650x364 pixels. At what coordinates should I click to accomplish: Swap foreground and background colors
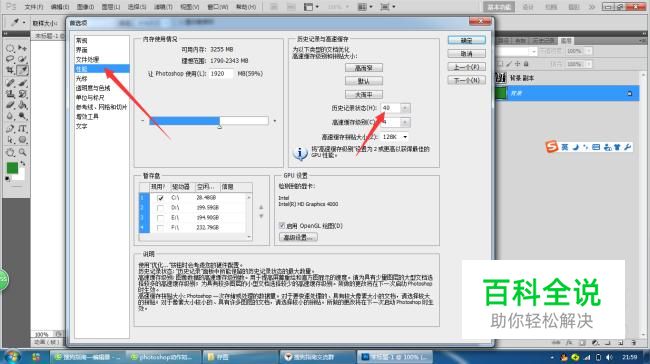pyautogui.click(x=22, y=164)
